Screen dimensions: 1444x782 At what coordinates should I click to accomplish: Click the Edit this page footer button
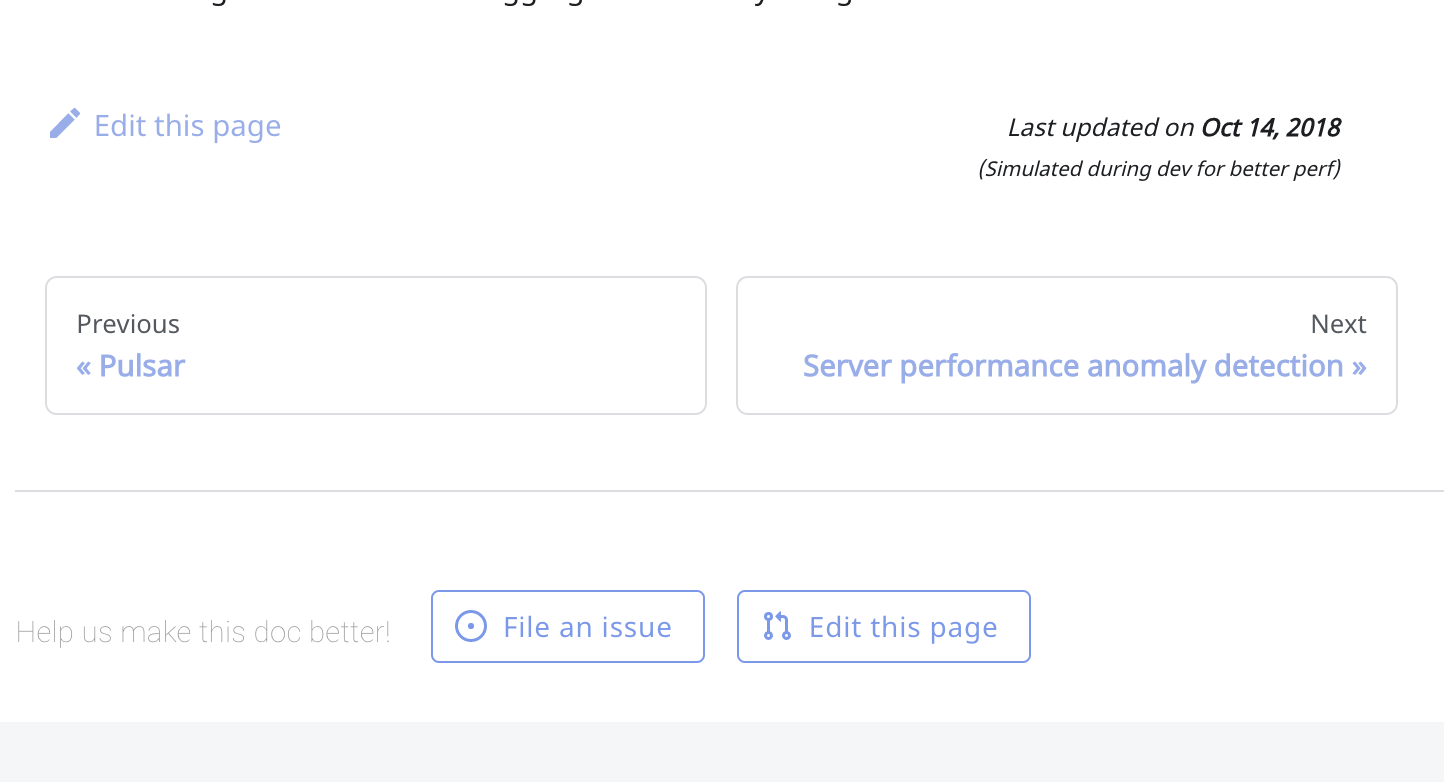[883, 626]
